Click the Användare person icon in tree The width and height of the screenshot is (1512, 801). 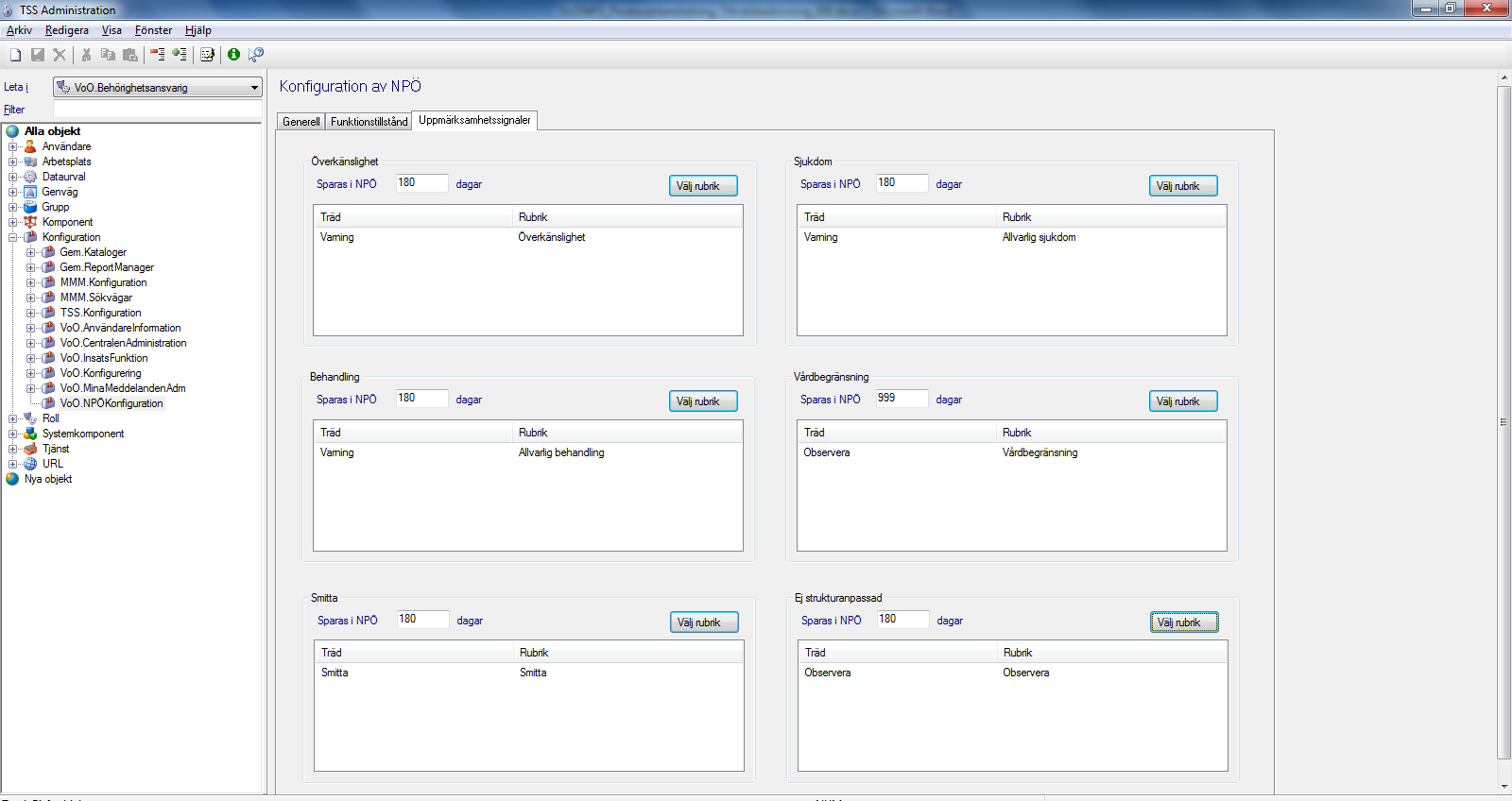(30, 146)
